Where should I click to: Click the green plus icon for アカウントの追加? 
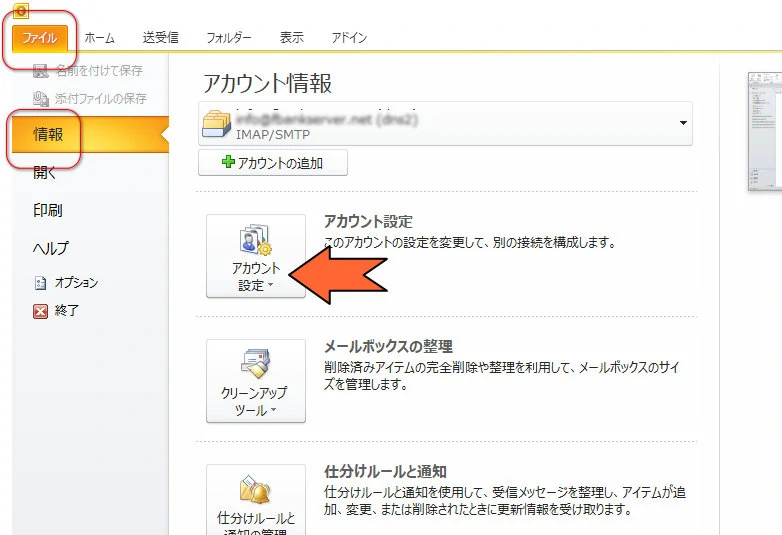(x=228, y=162)
